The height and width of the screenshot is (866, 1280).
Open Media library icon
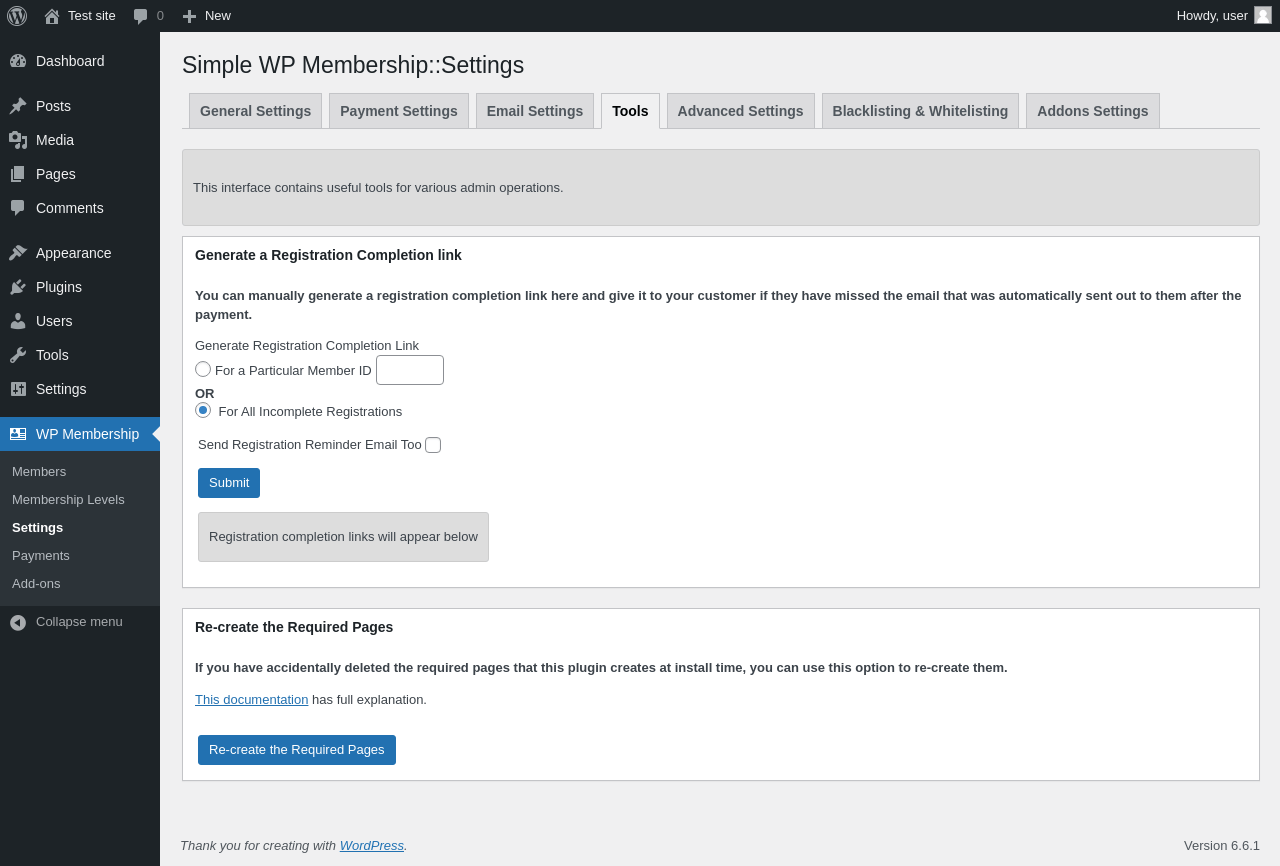click(x=18, y=140)
